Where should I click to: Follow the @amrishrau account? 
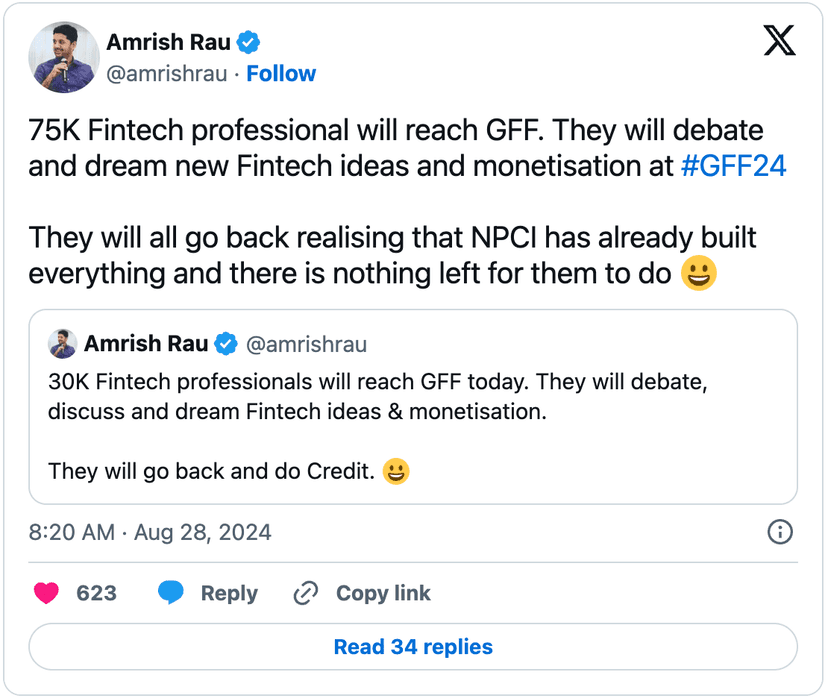pyautogui.click(x=281, y=74)
